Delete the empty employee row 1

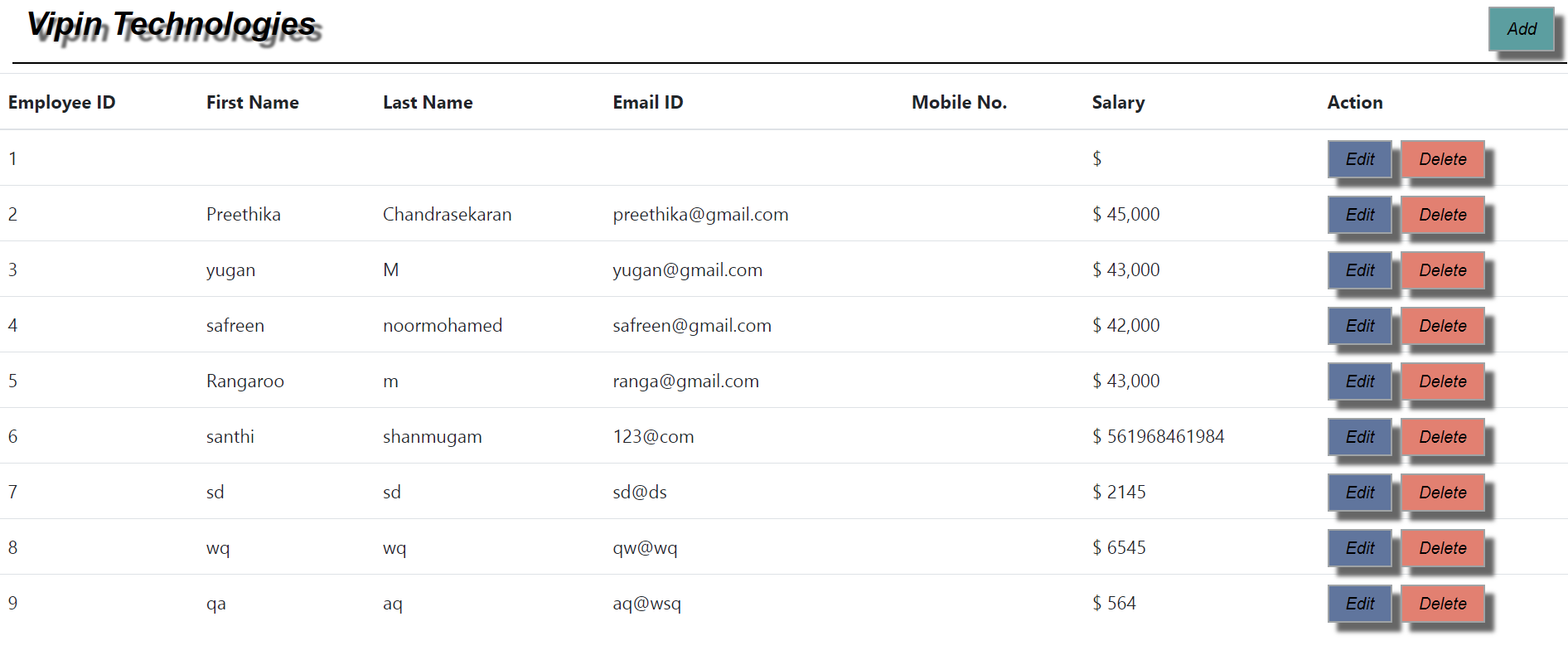click(x=1442, y=158)
